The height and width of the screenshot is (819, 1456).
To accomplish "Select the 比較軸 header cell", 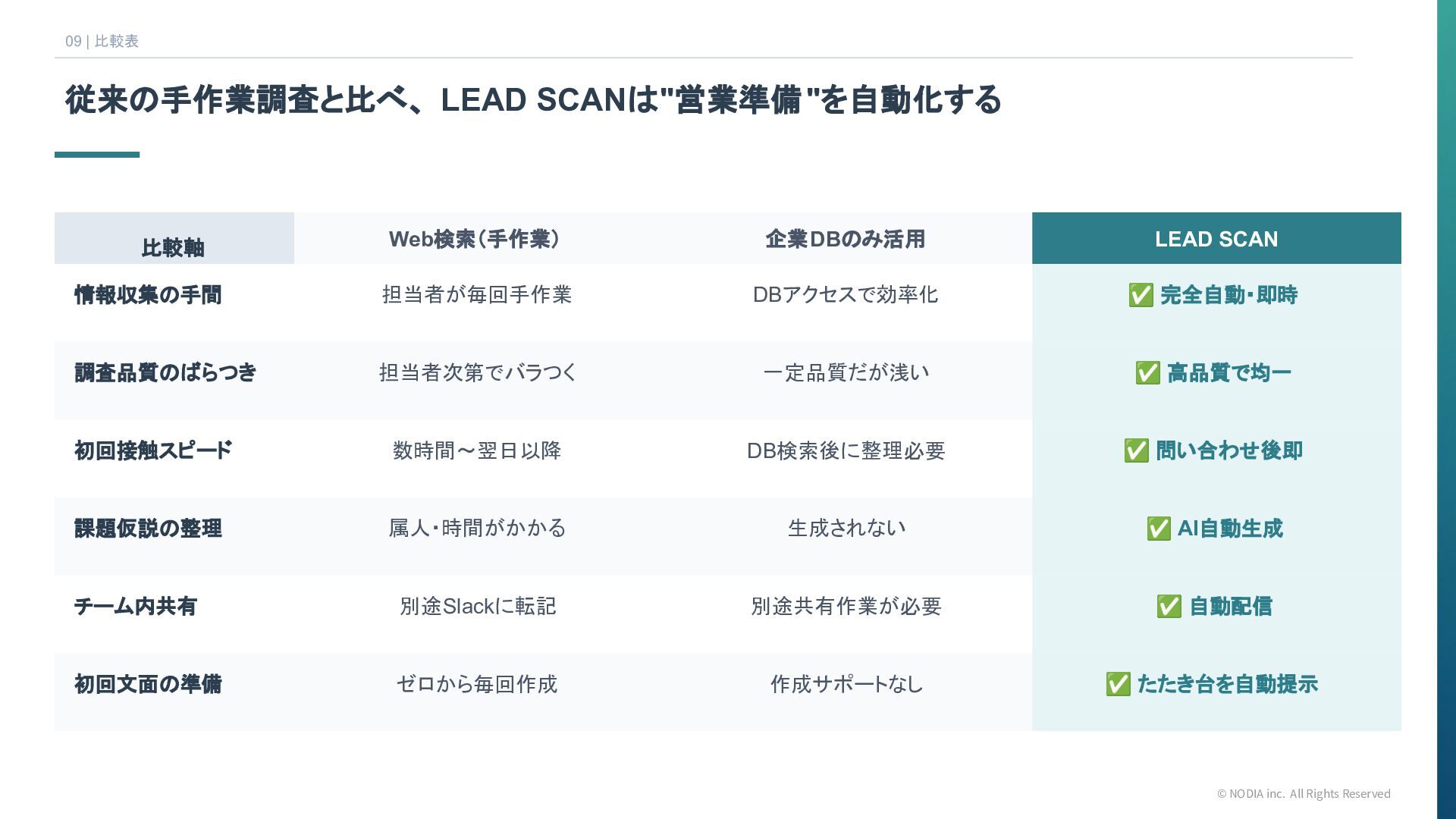I will tap(174, 247).
